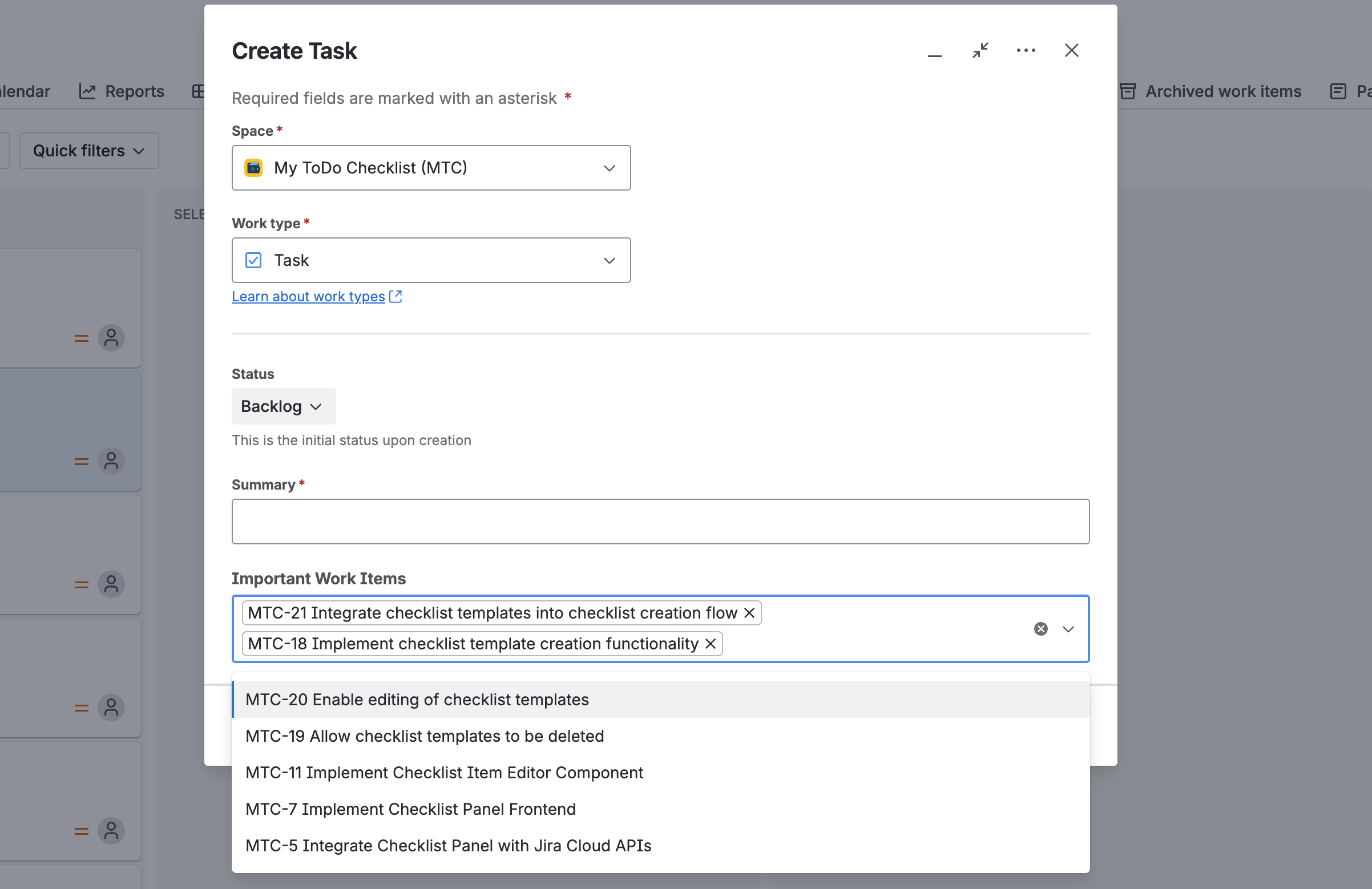Click into the Summary text field
This screenshot has height=889, width=1372.
[660, 521]
